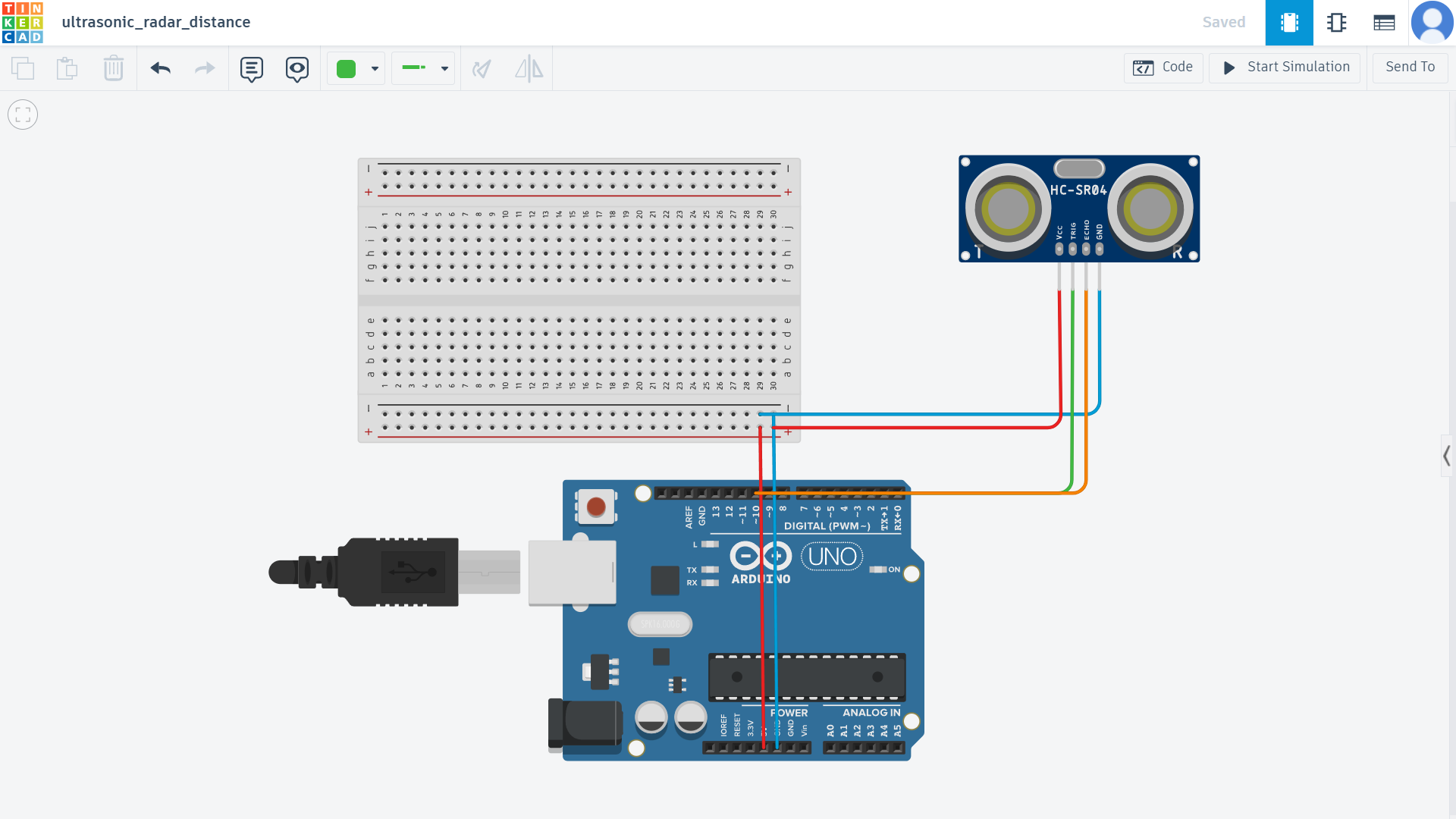Open the wire color dropdown arrow
Image resolution: width=1456 pixels, height=819 pixels.
pos(375,69)
